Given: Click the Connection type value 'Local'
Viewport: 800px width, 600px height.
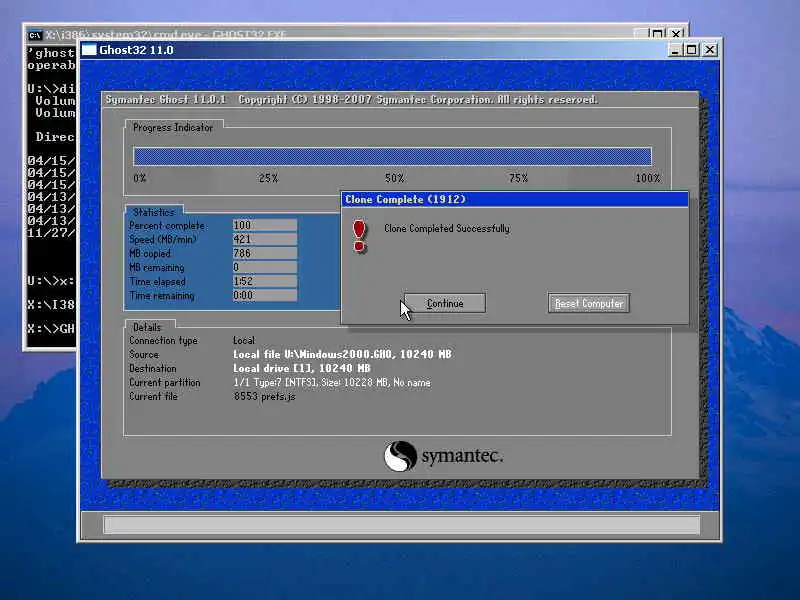Looking at the screenshot, I should pos(244,340).
